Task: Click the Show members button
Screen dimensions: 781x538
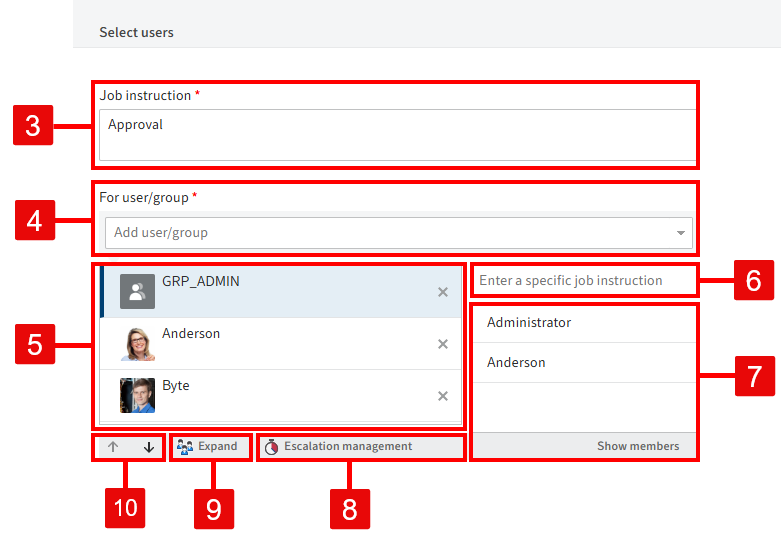Action: [637, 446]
